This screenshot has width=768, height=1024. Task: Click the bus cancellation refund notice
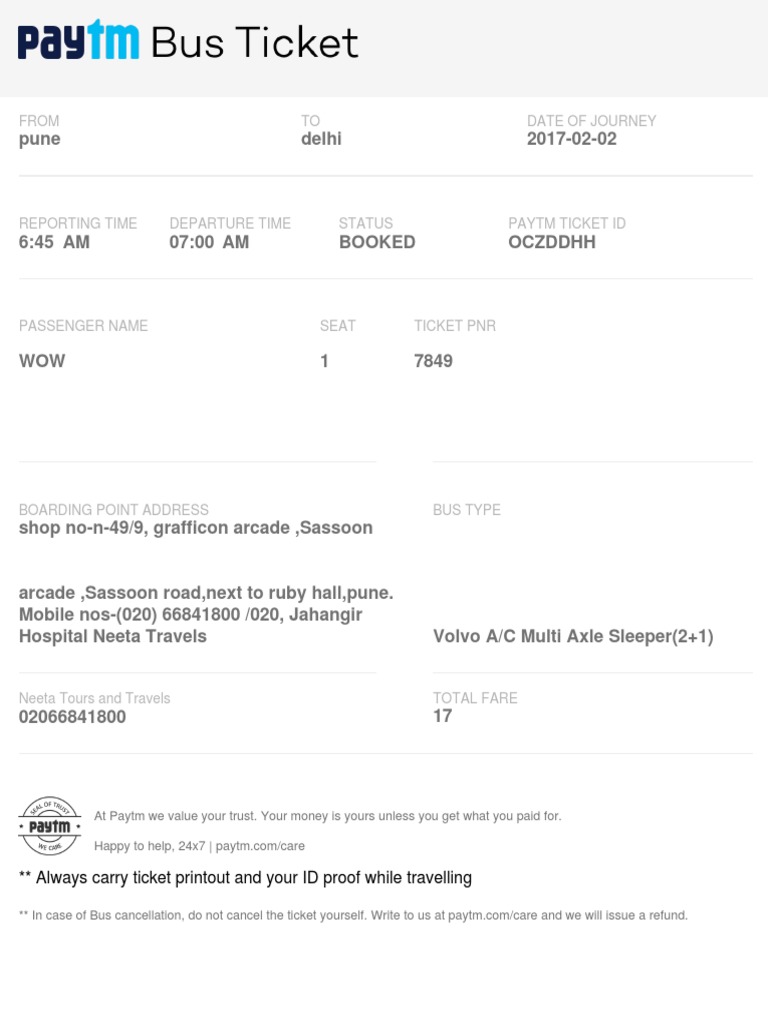coord(353,915)
